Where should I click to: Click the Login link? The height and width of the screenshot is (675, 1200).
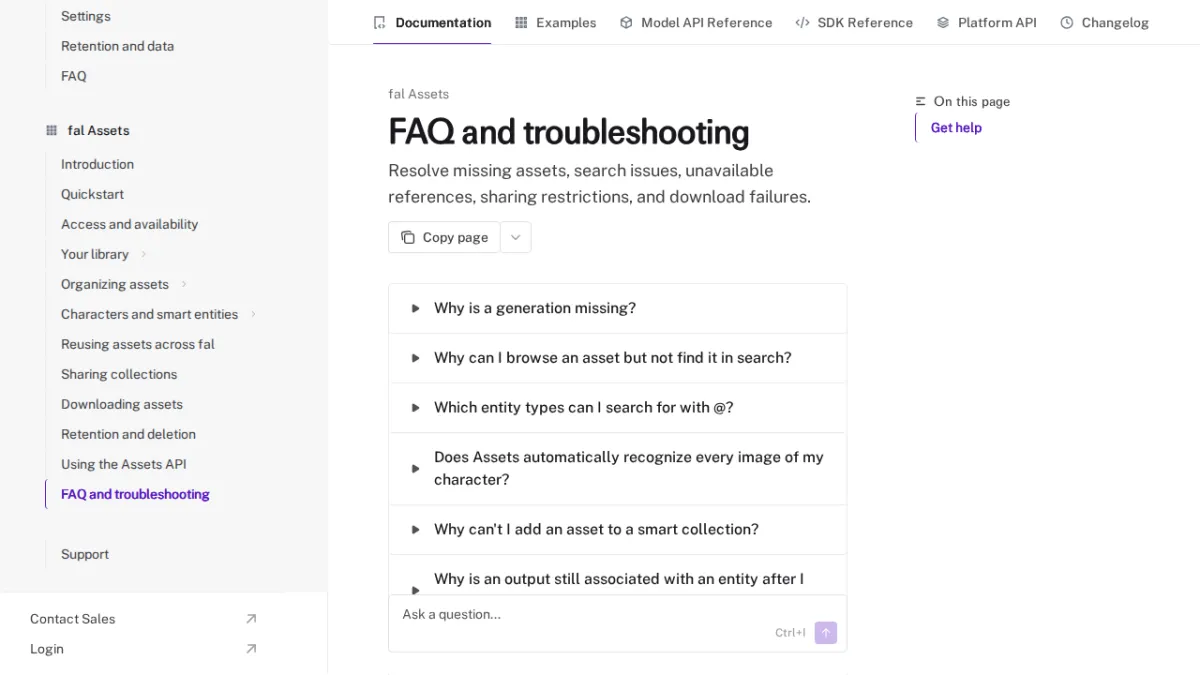click(47, 649)
